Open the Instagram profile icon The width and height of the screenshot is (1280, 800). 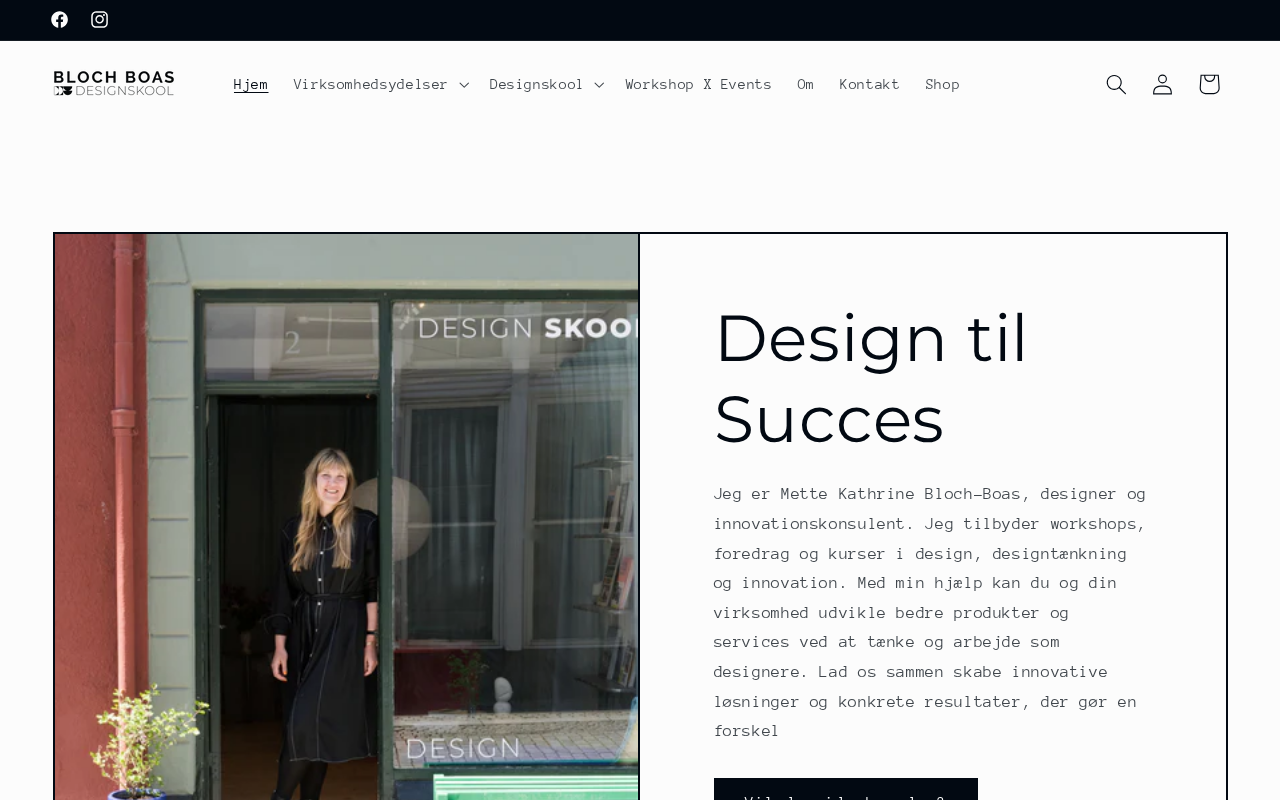click(x=100, y=20)
